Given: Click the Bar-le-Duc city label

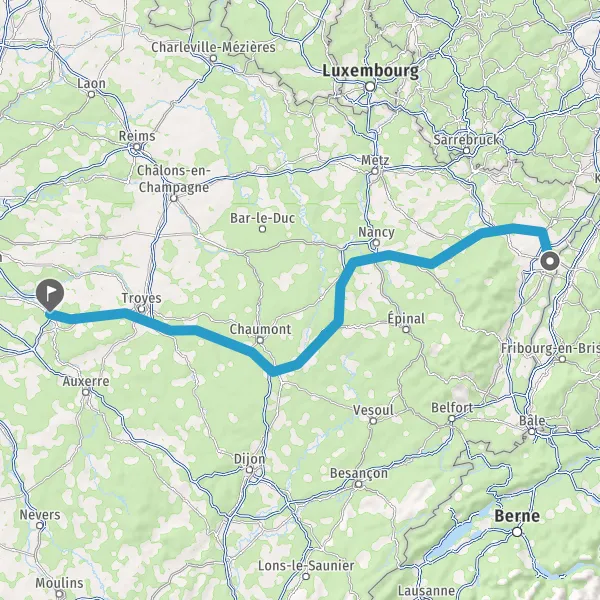Looking at the screenshot, I should [262, 218].
